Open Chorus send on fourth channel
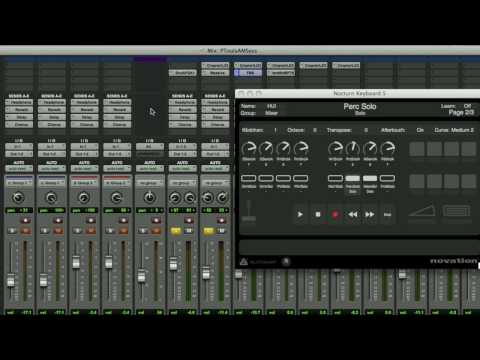Viewport: 480px width, 360px height. (x=117, y=124)
